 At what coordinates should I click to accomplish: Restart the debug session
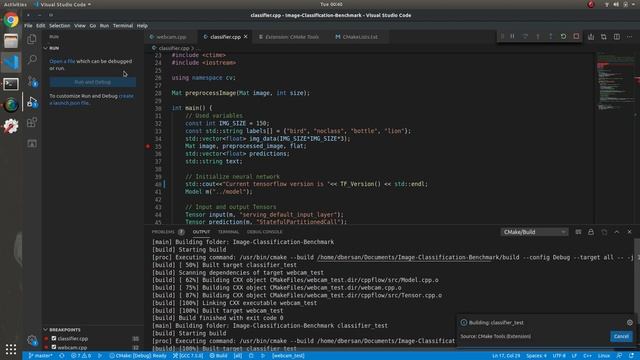[x=563, y=37]
